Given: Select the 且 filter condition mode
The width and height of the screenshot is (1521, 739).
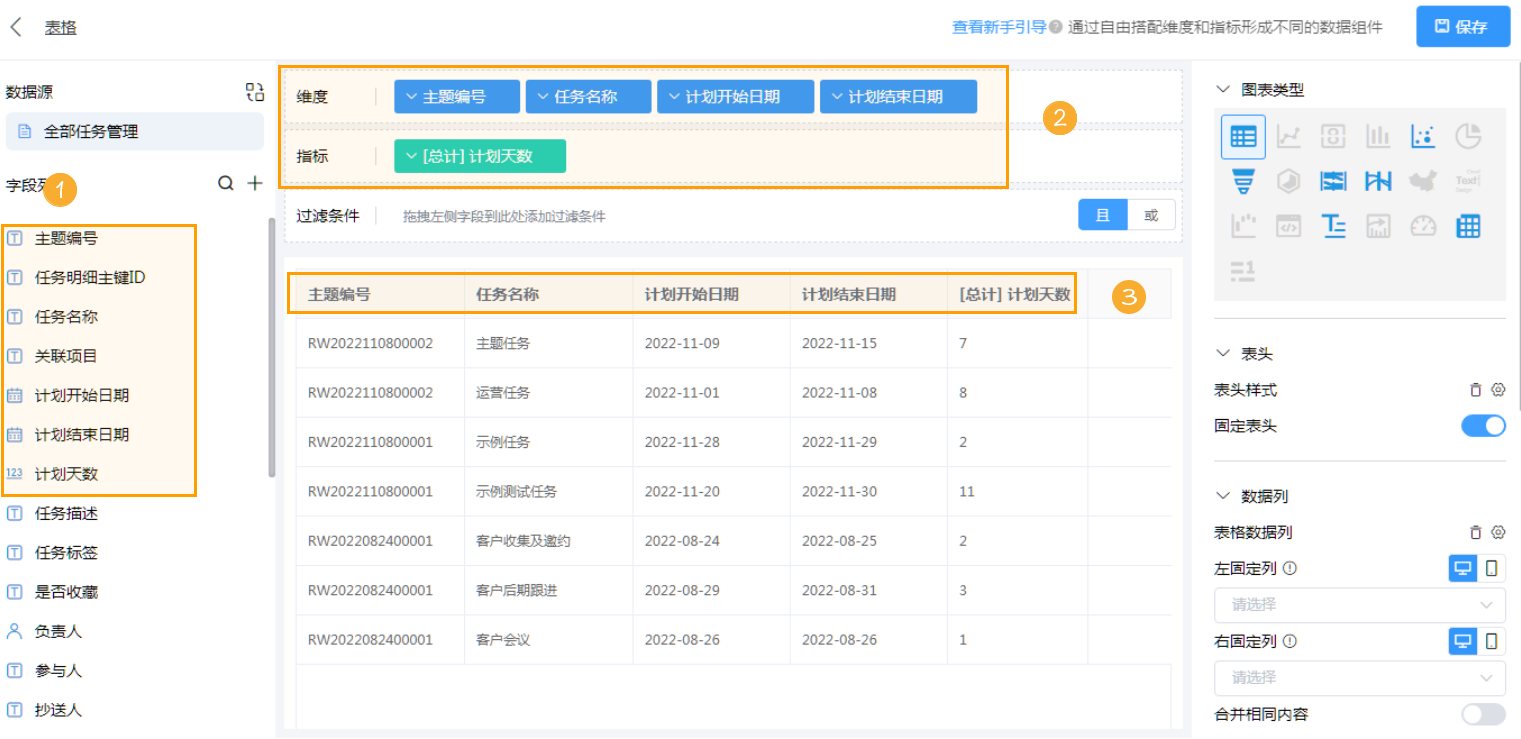Looking at the screenshot, I should pyautogui.click(x=1102, y=214).
